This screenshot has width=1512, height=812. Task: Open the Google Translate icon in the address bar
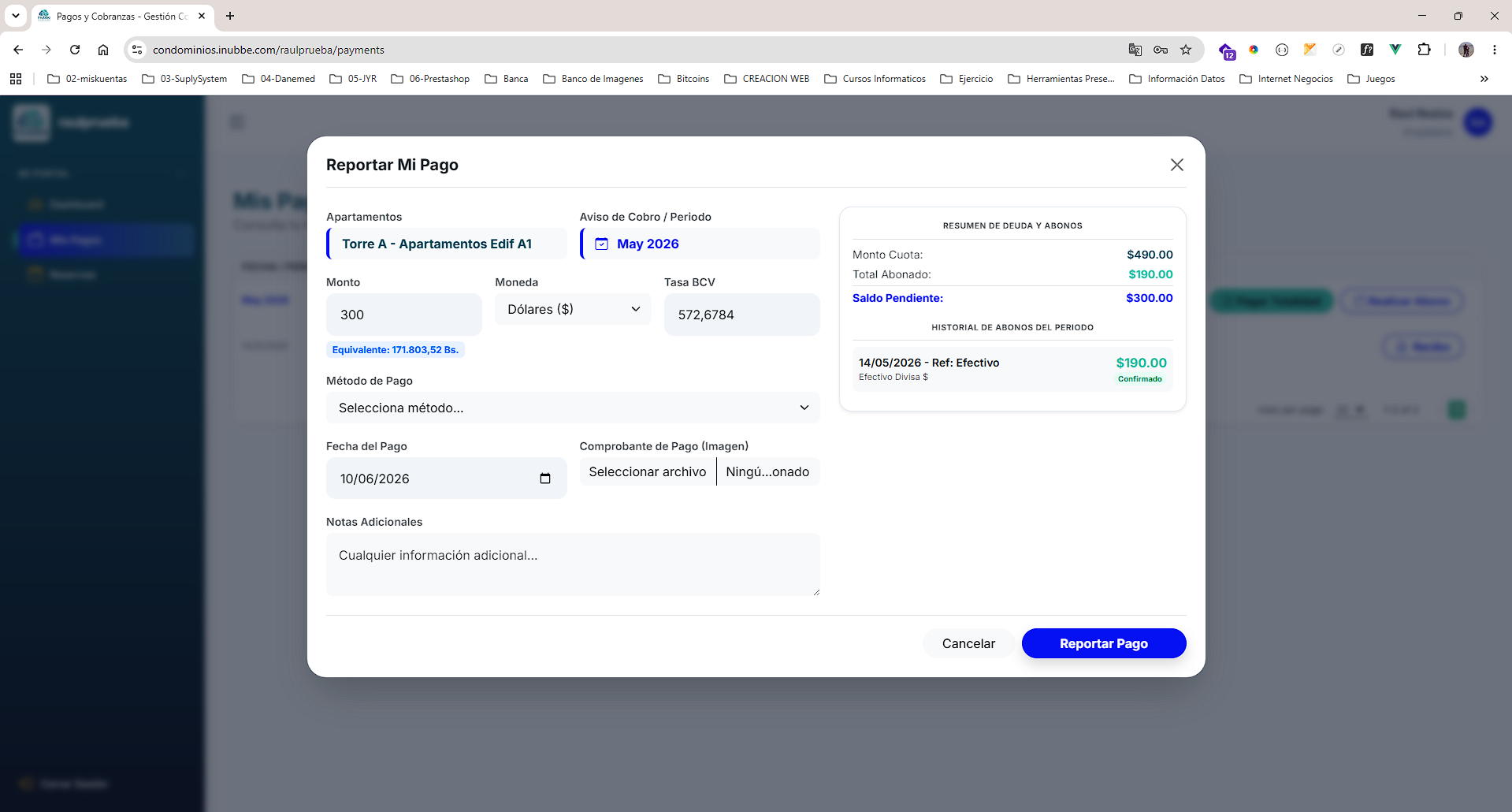point(1135,50)
